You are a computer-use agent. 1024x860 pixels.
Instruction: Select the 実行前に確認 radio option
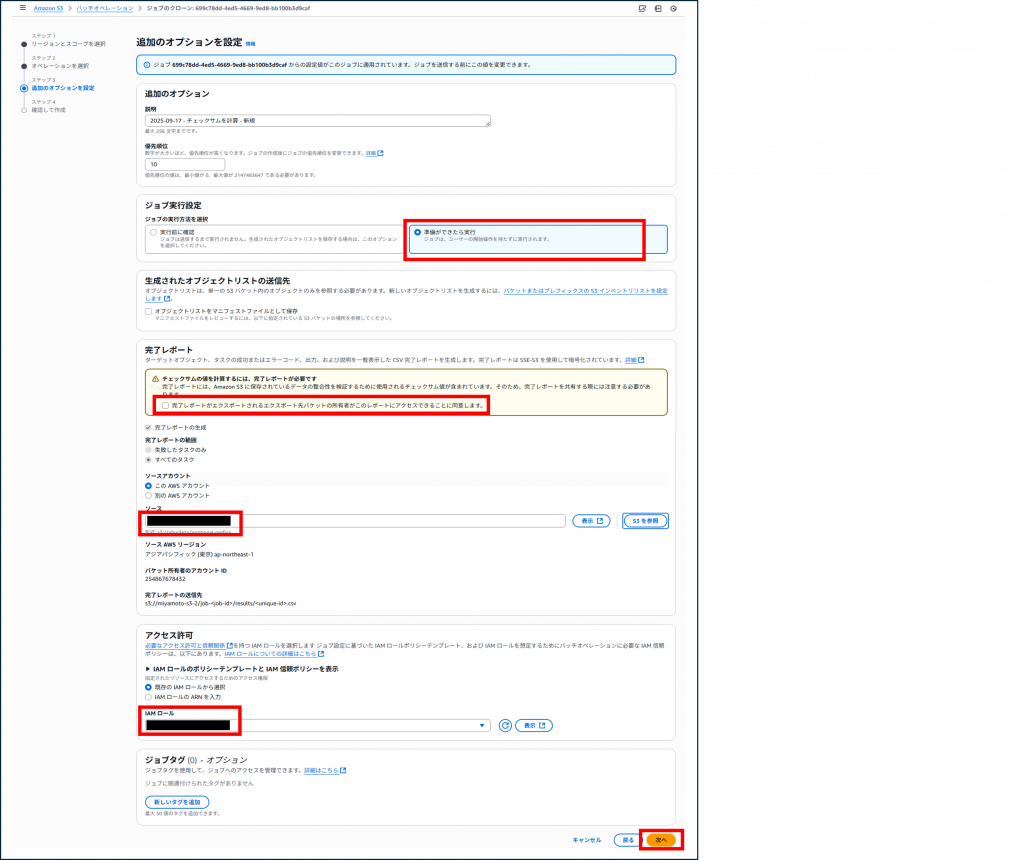153,232
